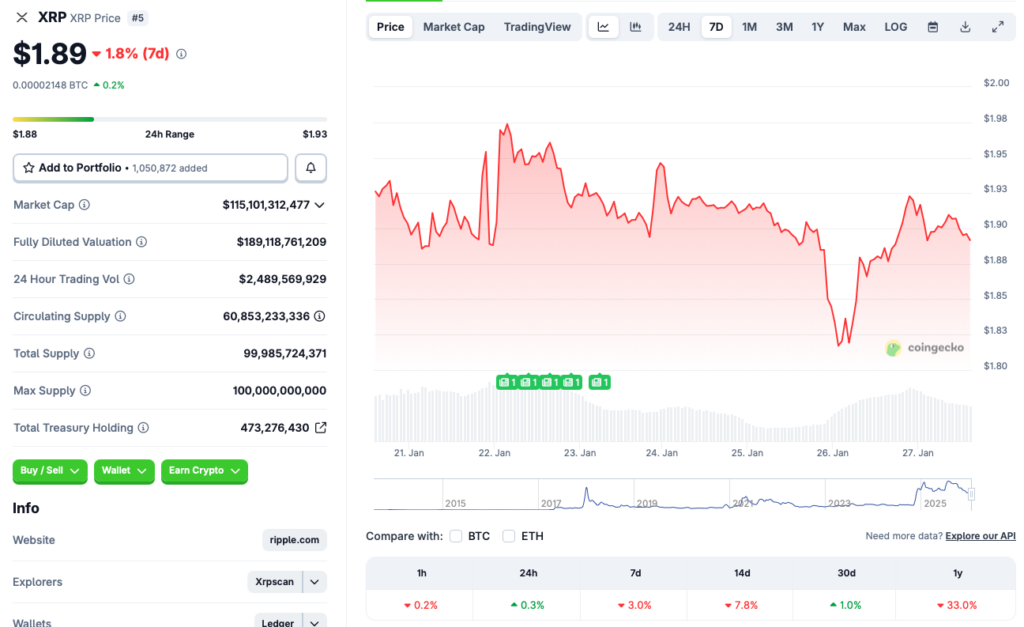Click the 24h Range price bar
Viewport: 1024px width, 627px height.
coord(168,118)
